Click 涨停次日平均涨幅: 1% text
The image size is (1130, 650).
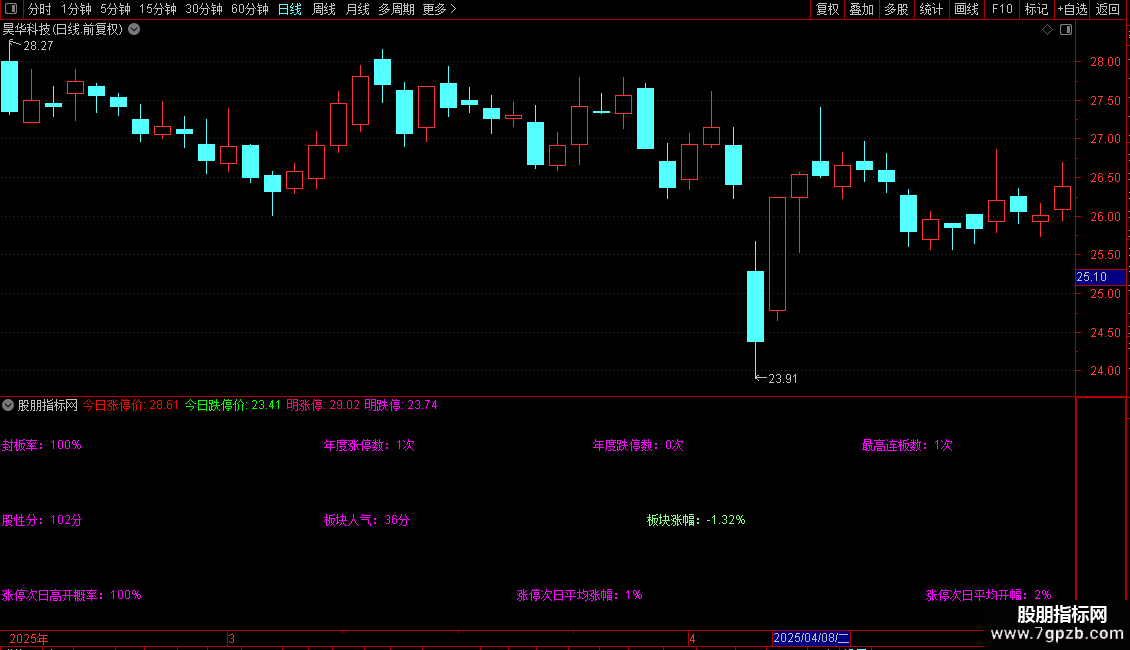579,595
